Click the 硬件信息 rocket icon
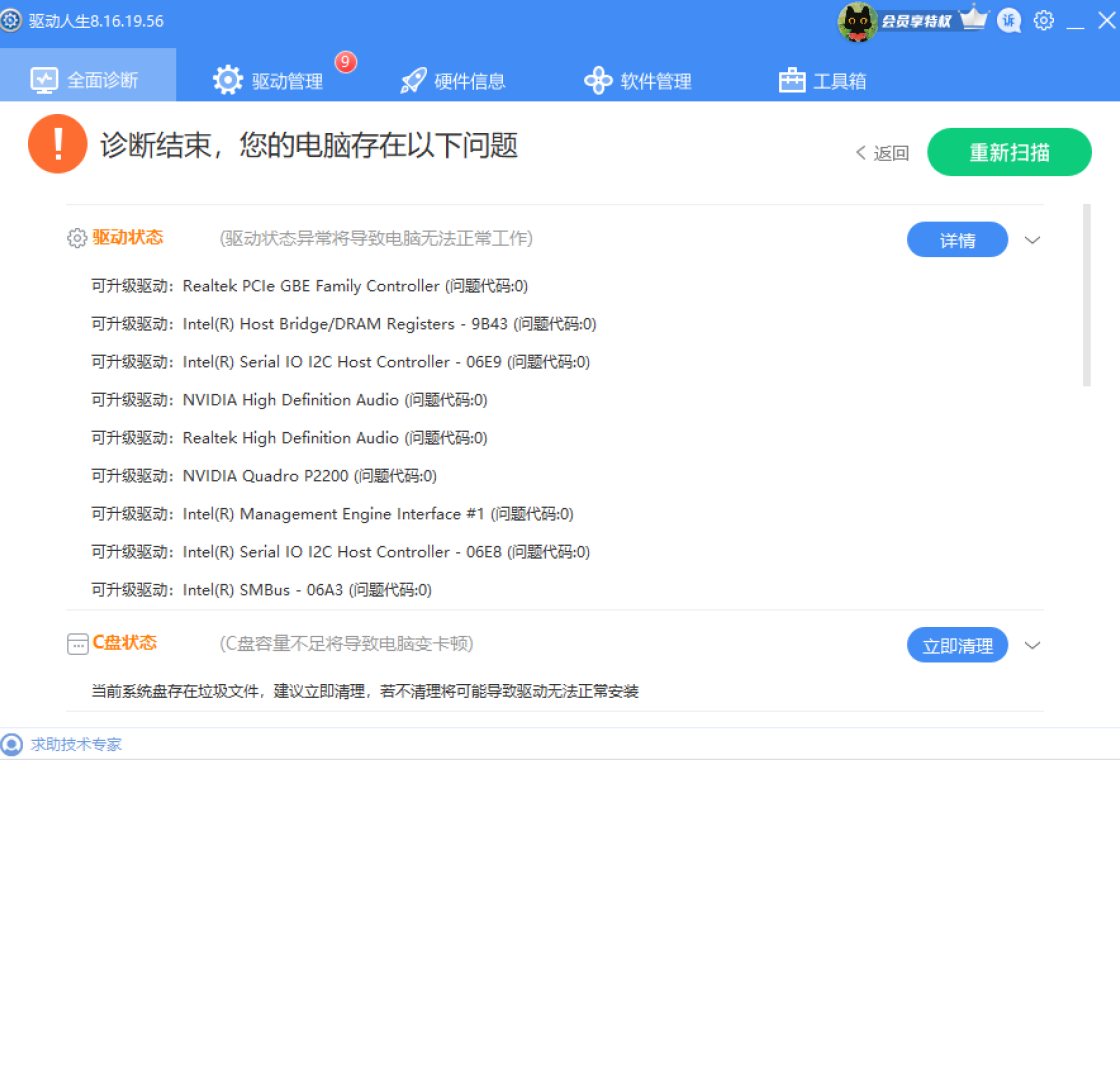 [x=413, y=80]
